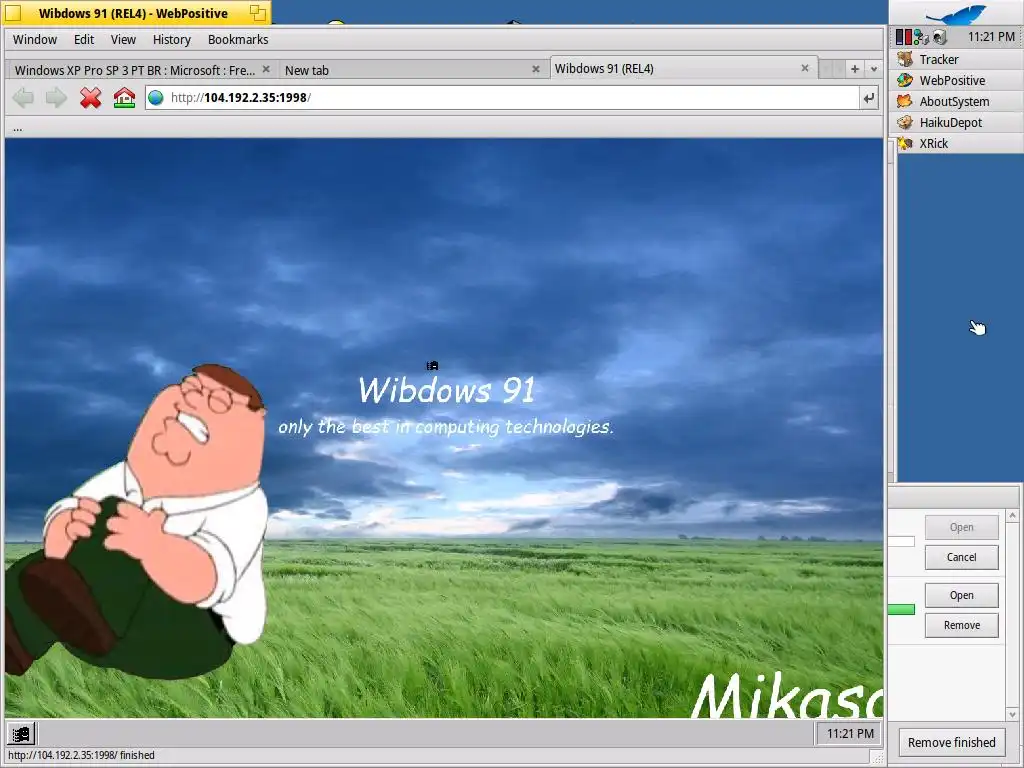Click the Wibdows 91 title text
The image size is (1024, 768).
(447, 391)
